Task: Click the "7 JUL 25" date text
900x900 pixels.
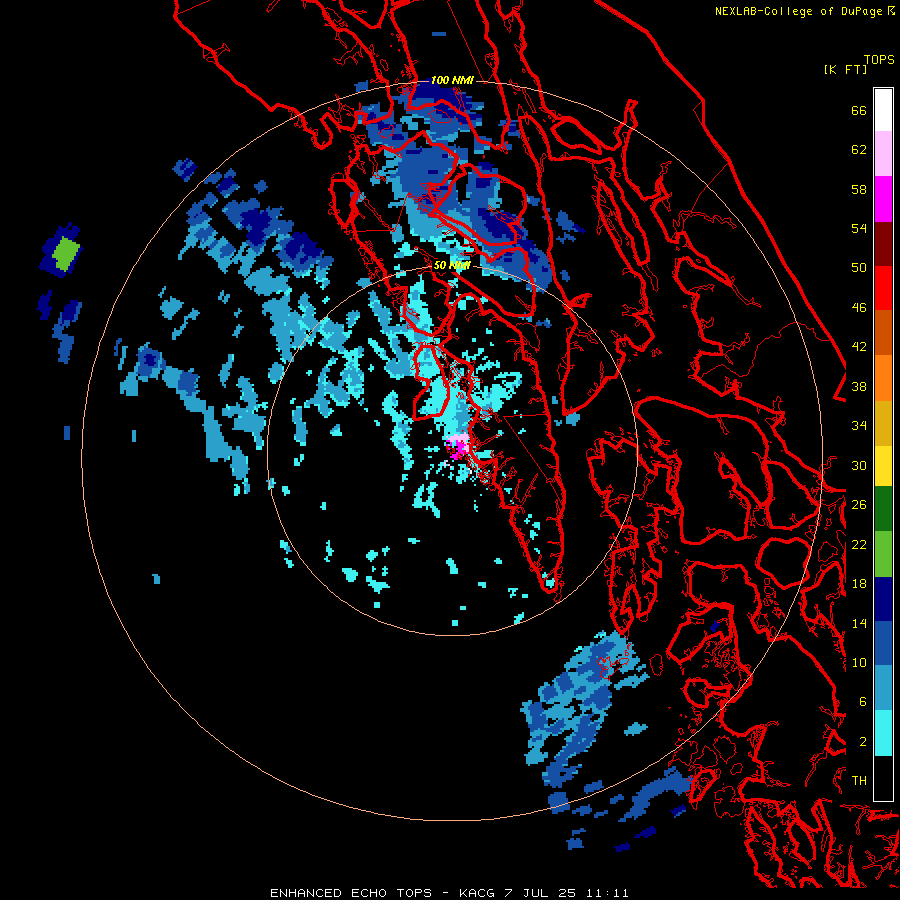Action: coord(542,893)
